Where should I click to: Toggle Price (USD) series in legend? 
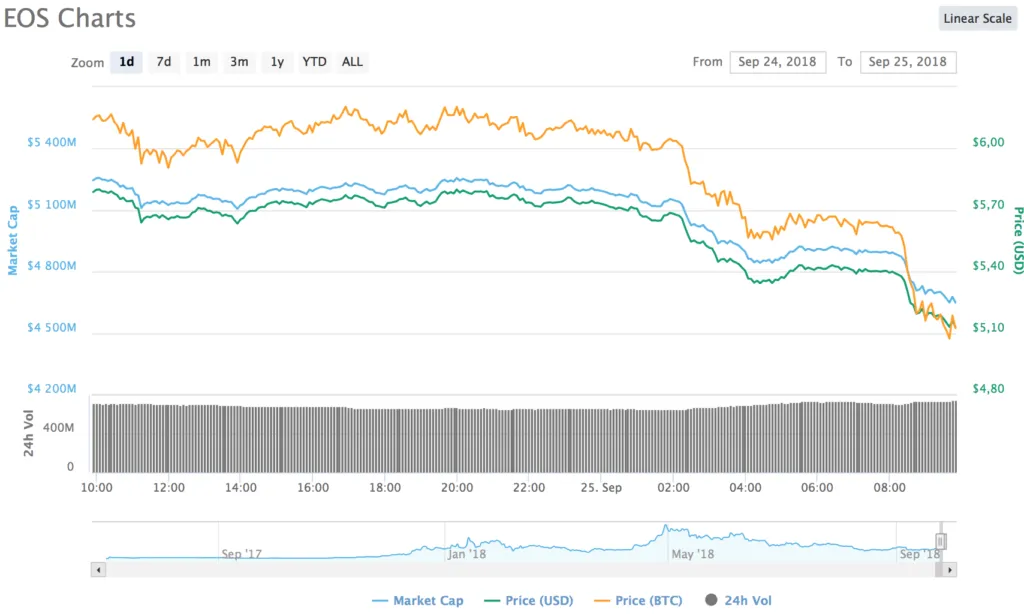click(529, 600)
